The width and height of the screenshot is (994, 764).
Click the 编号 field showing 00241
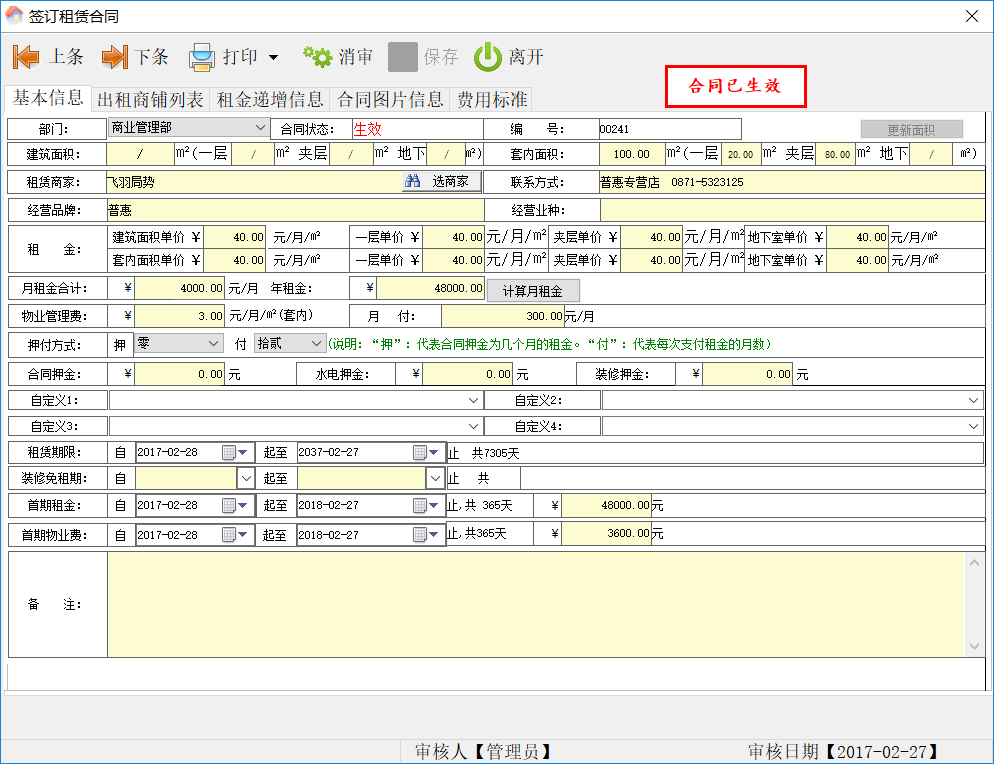(669, 129)
